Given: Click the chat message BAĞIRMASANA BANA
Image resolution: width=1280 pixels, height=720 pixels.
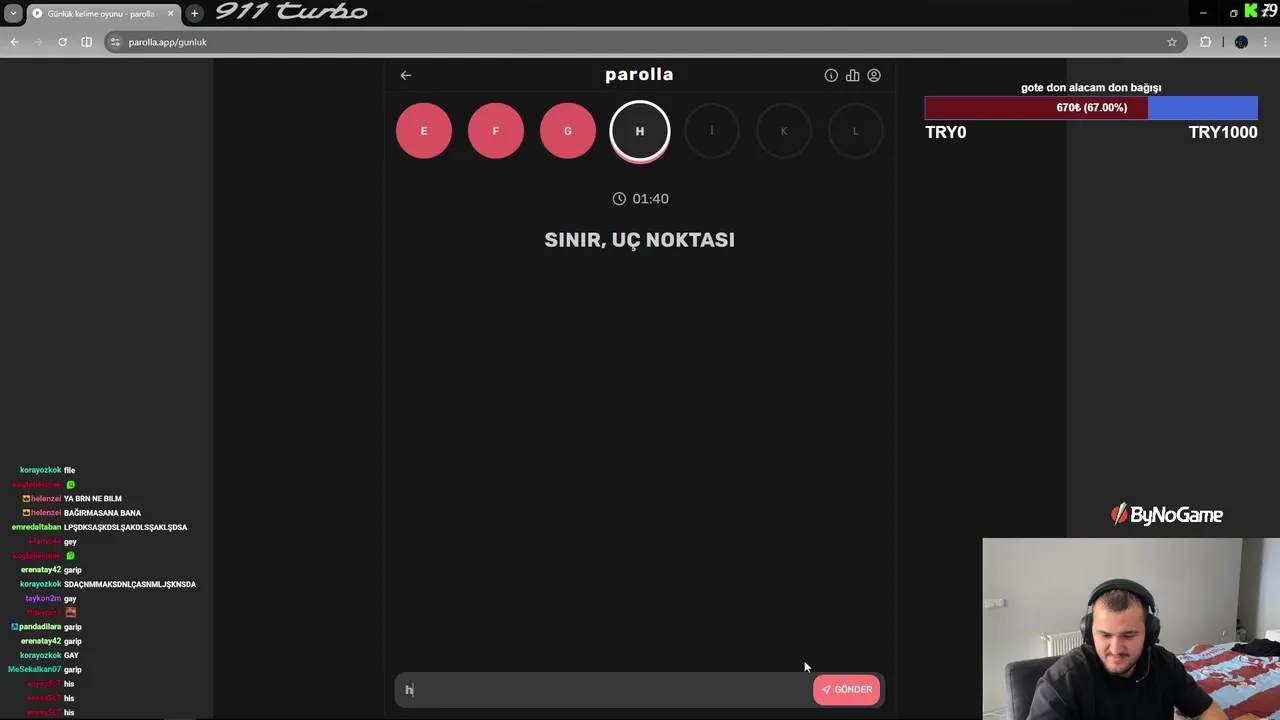Looking at the screenshot, I should pos(102,513).
